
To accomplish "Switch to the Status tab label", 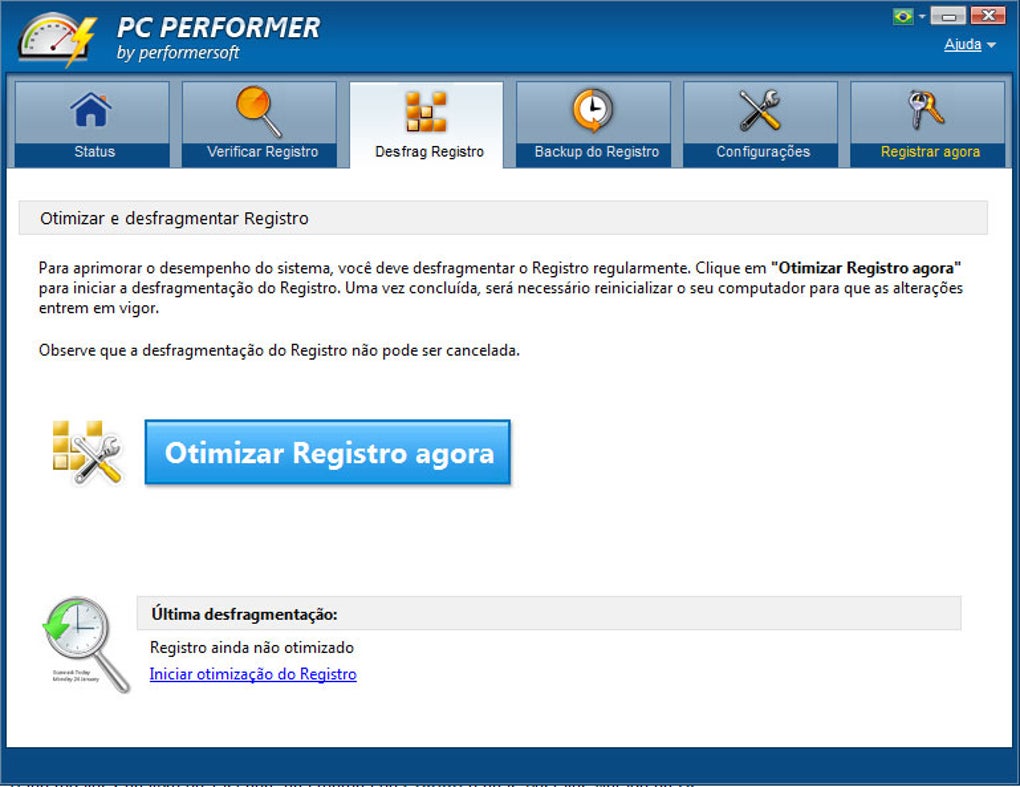I will [x=94, y=152].
